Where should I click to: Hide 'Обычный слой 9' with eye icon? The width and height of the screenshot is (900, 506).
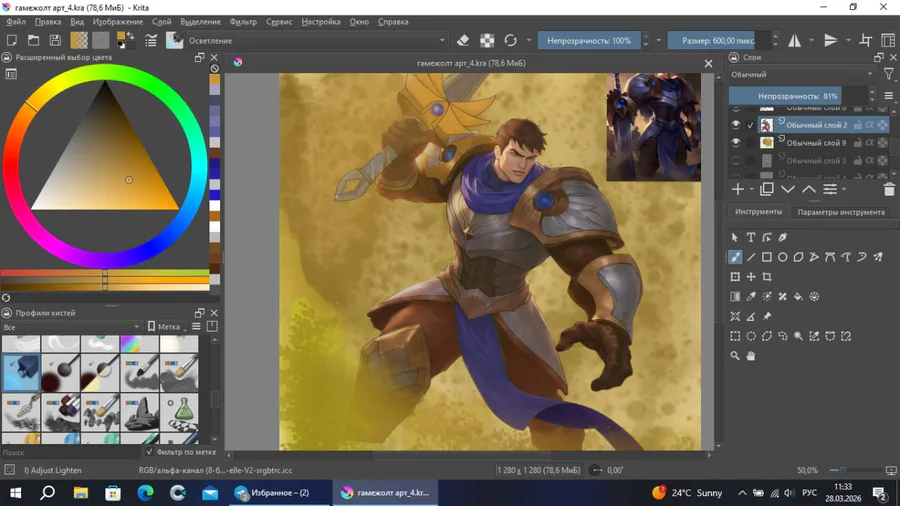click(736, 143)
